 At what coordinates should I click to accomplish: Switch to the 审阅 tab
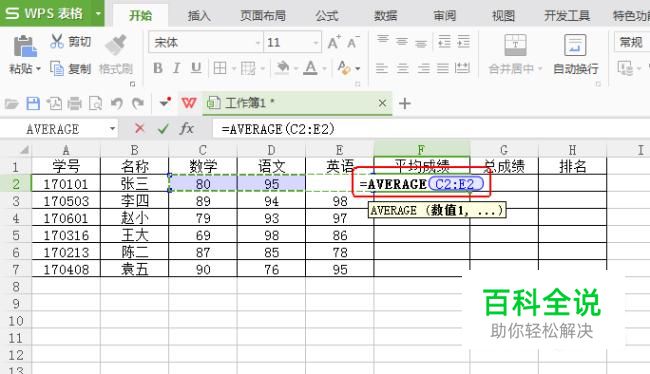point(445,16)
